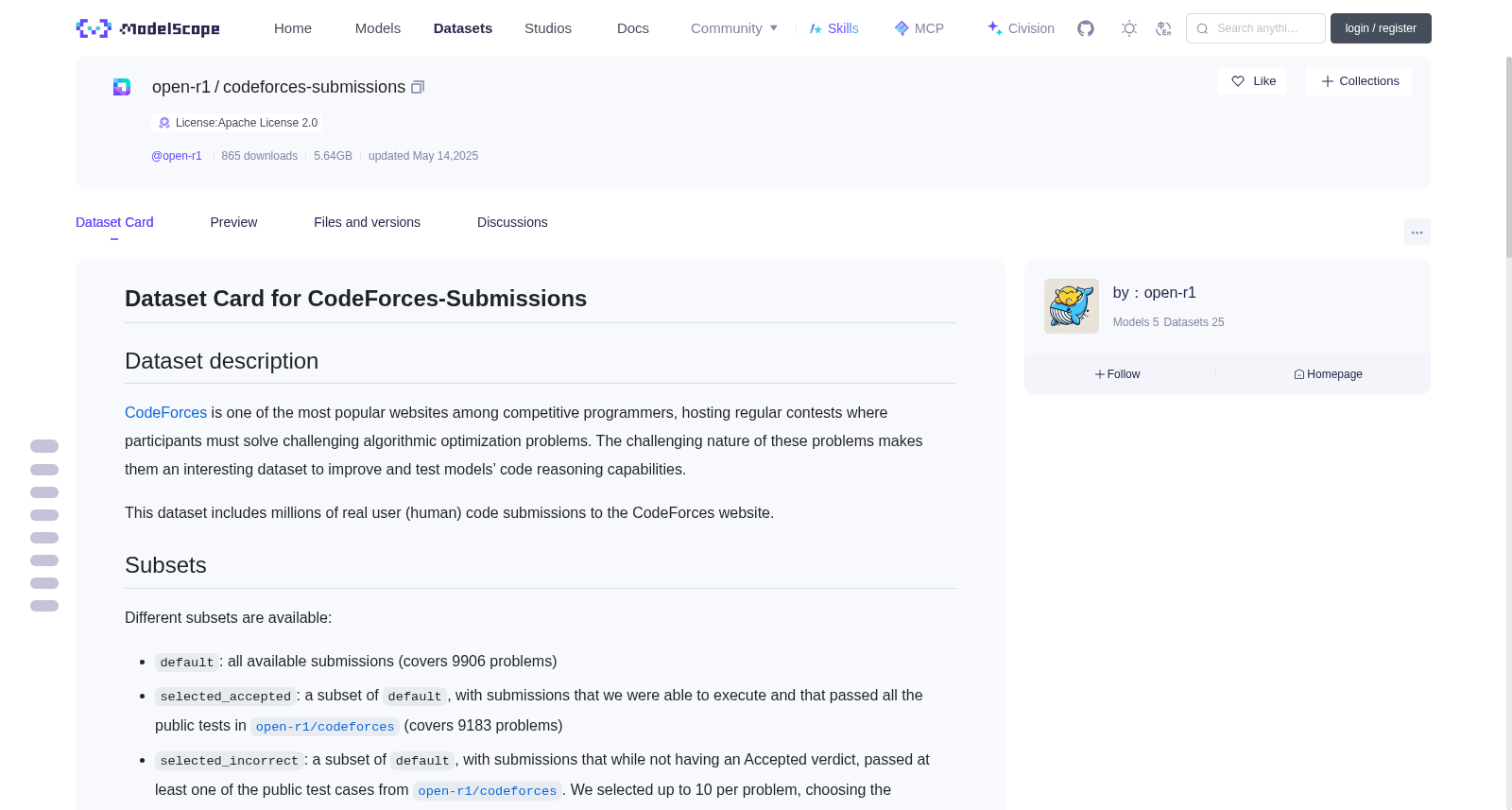Go to the Home page
The width and height of the screenshot is (1512, 810).
(x=293, y=28)
